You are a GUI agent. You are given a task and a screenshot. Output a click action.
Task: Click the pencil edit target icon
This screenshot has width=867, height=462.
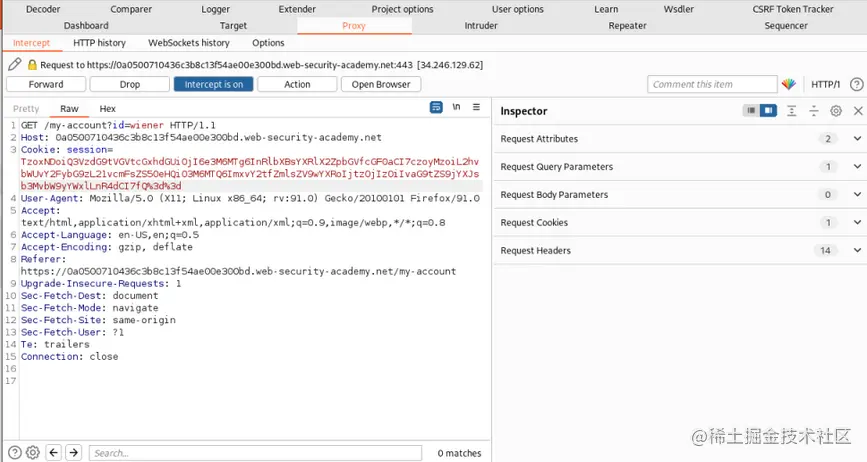(15, 65)
